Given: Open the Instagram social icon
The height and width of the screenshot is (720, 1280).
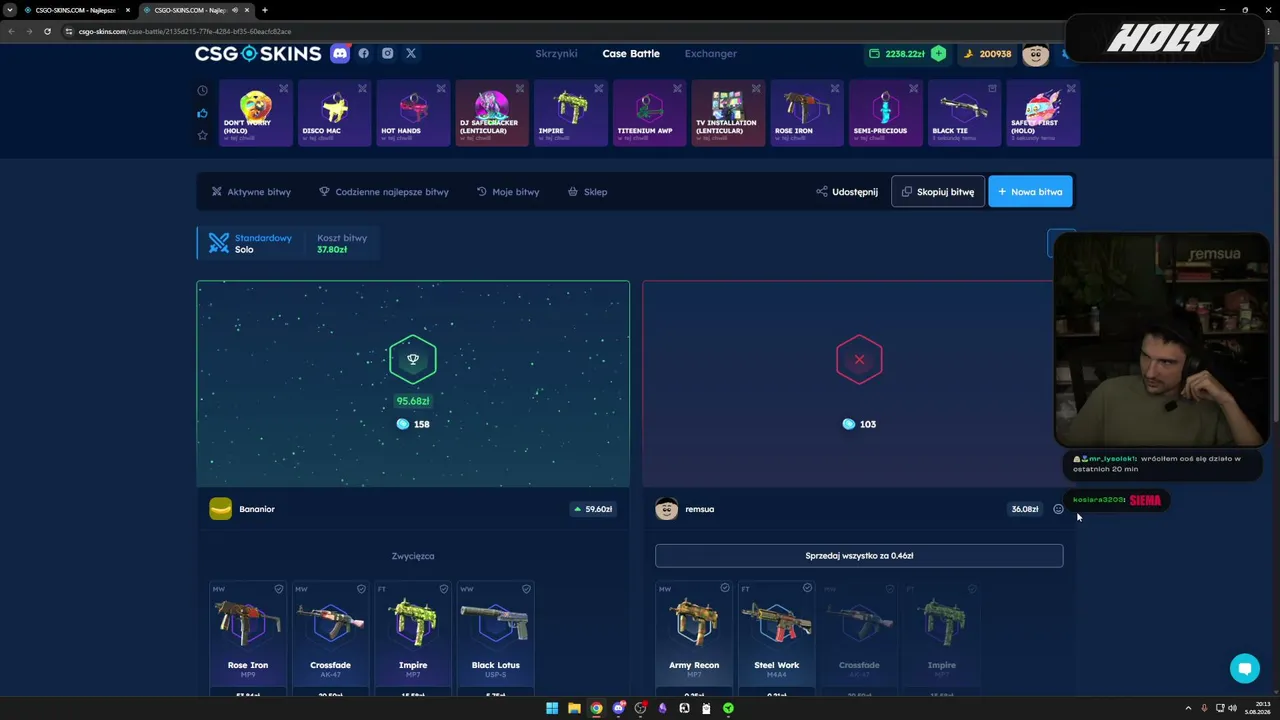Looking at the screenshot, I should (x=387, y=53).
